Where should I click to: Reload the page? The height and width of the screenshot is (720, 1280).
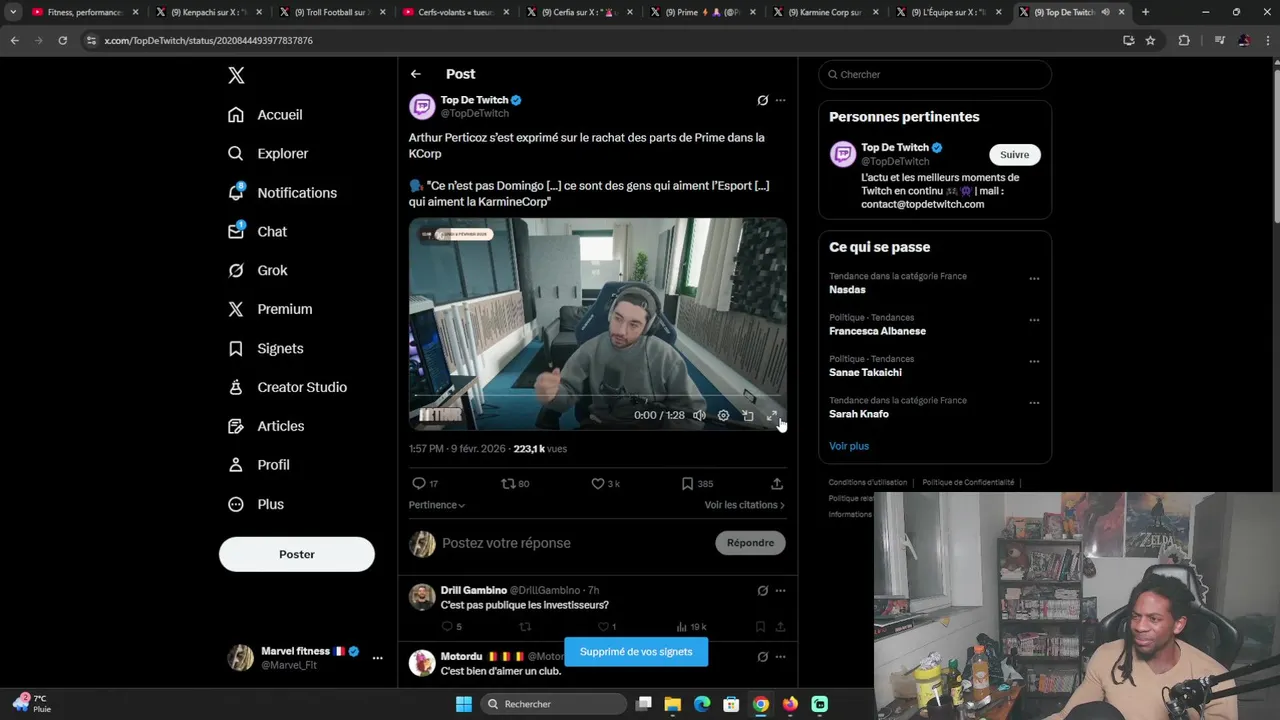pos(62,40)
